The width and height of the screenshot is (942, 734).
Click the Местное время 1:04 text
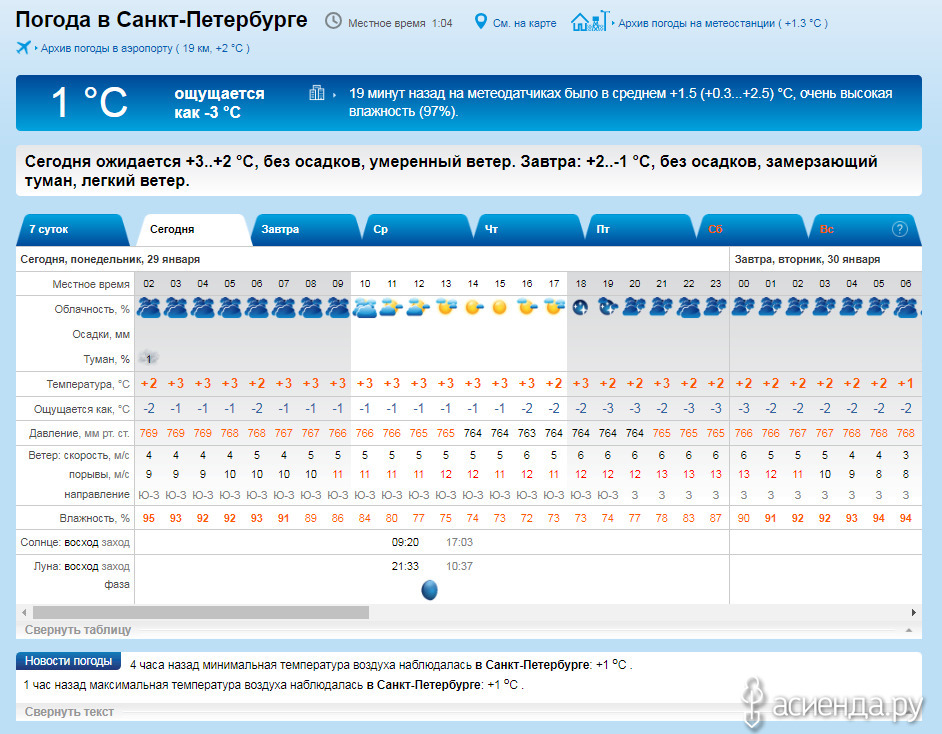400,23
